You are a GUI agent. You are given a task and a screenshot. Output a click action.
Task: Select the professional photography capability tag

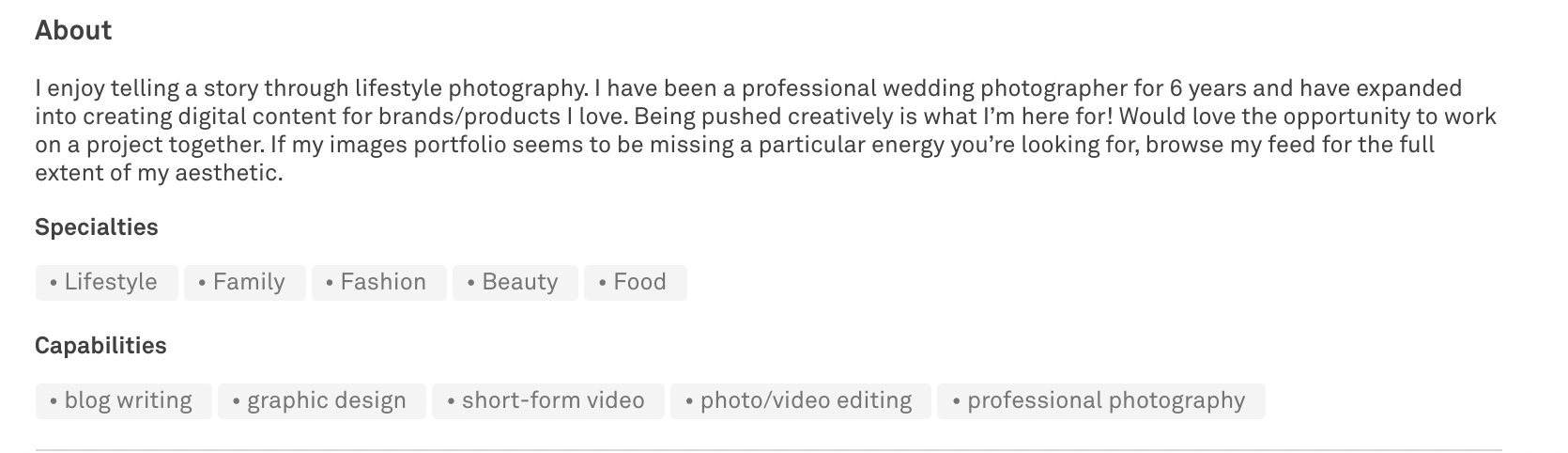pos(1101,400)
